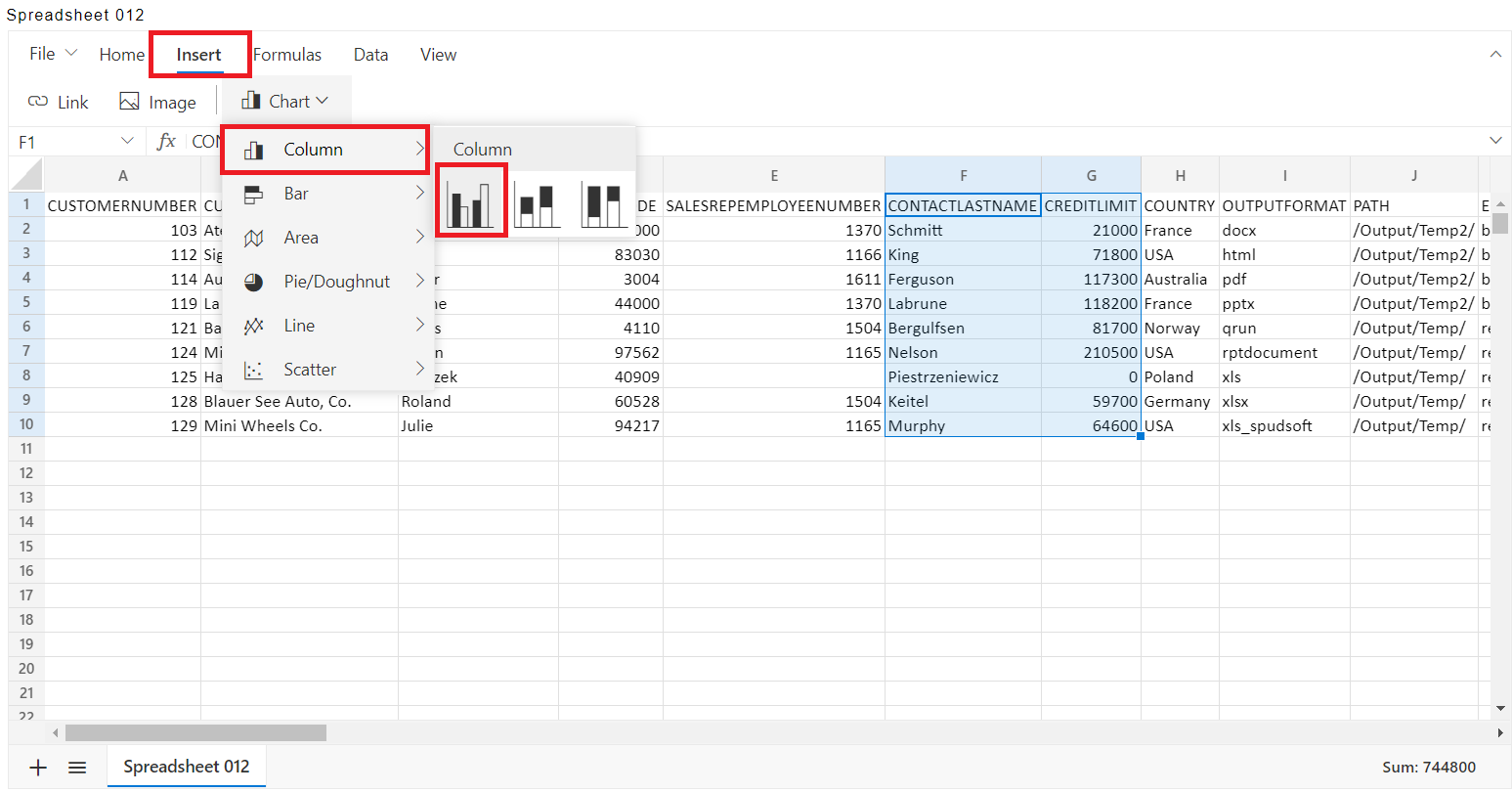Insert a Link from the ribbon

[59, 102]
